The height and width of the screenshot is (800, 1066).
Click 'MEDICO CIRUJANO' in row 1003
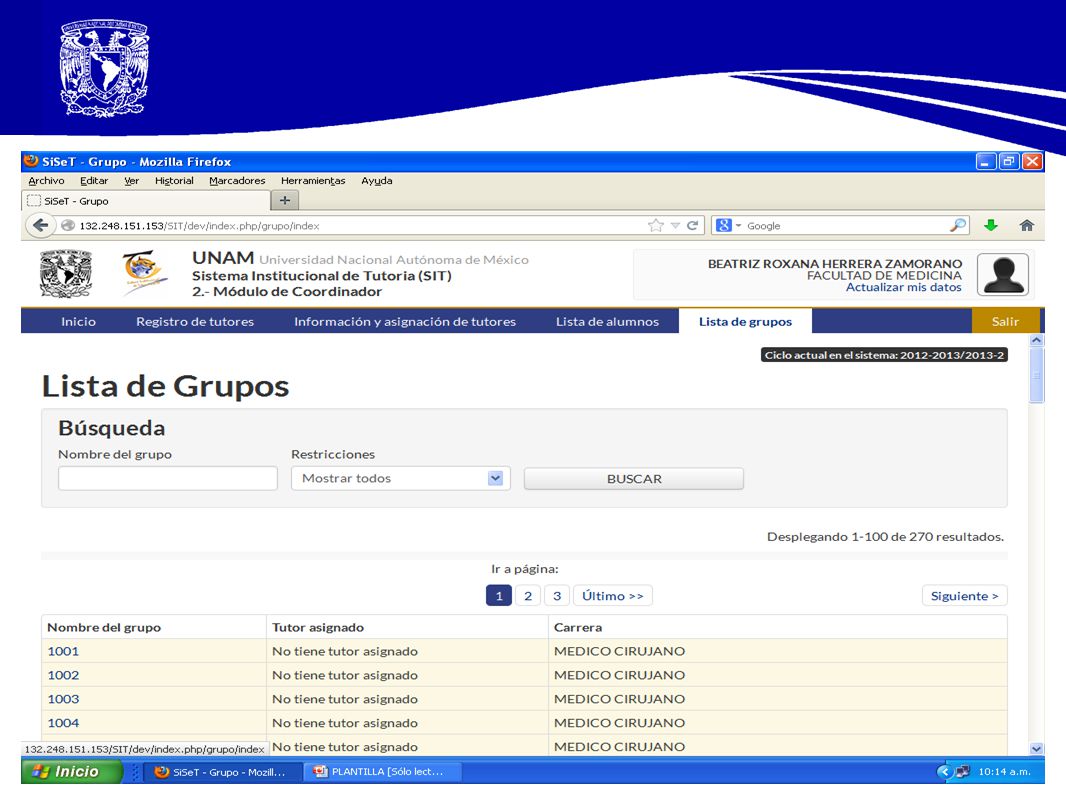tap(619, 699)
